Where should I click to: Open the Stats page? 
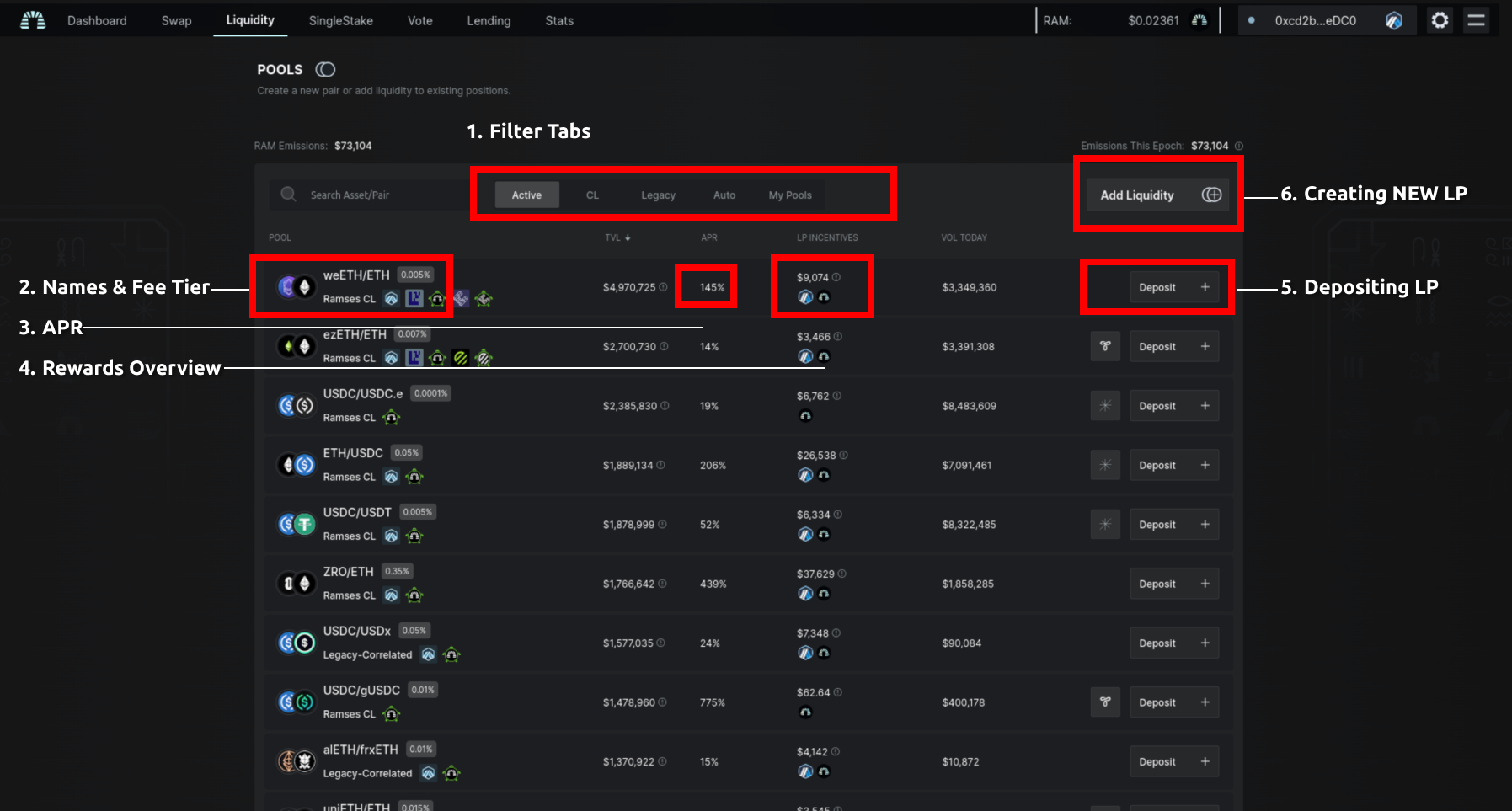pyautogui.click(x=559, y=20)
